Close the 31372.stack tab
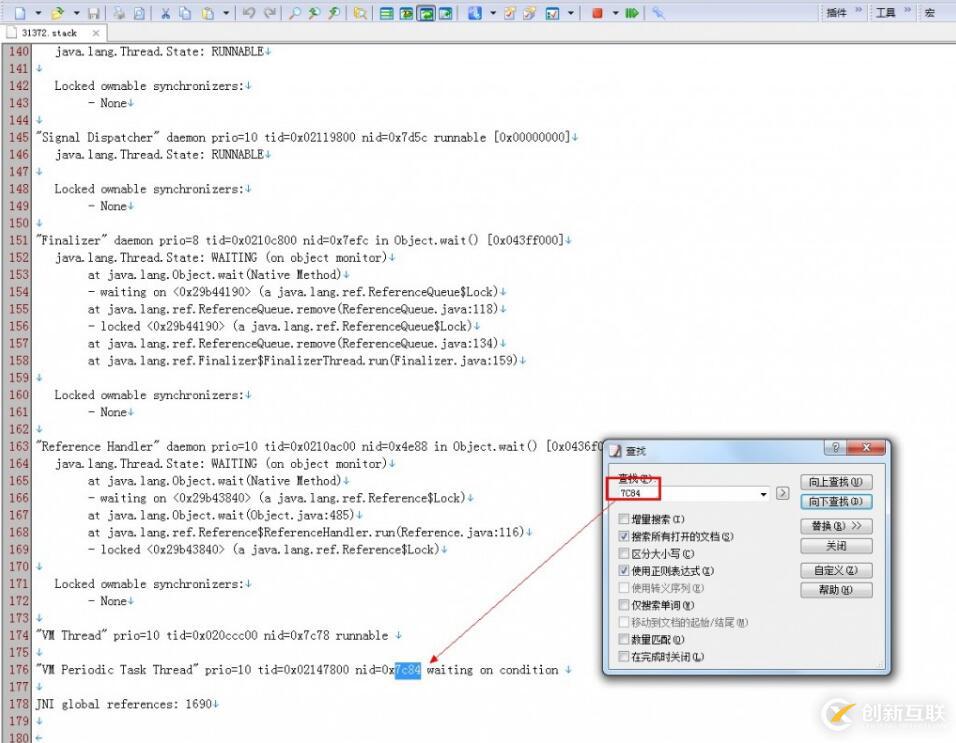Screen dimensions: 956x743 point(96,33)
